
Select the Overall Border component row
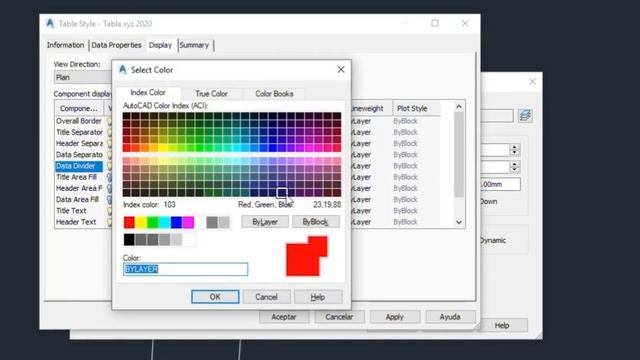click(x=79, y=121)
